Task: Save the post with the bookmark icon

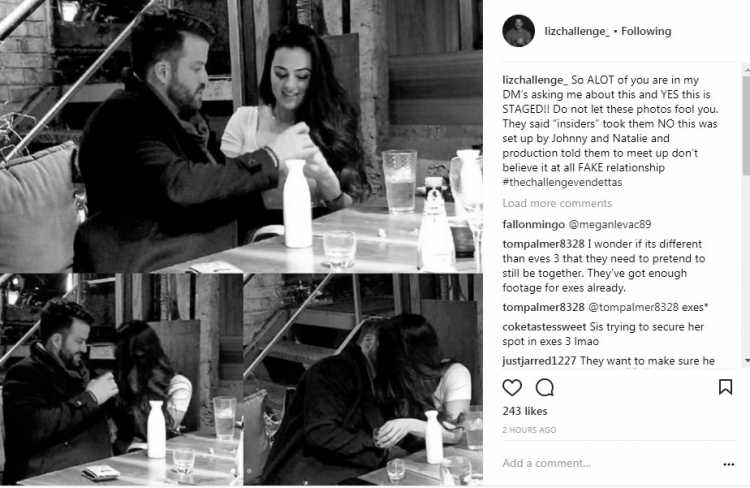Action: [725, 387]
